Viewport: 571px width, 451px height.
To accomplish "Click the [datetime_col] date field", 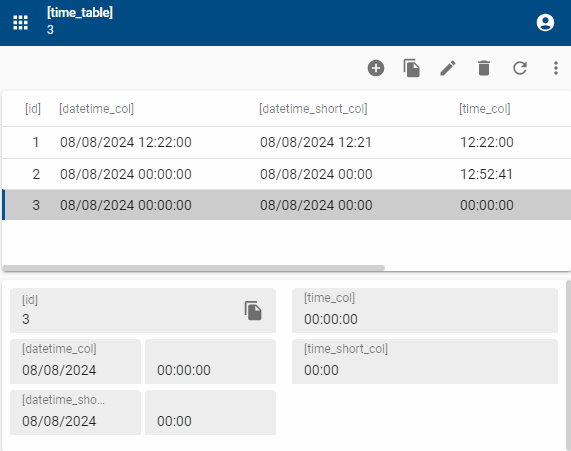I will click(75, 361).
